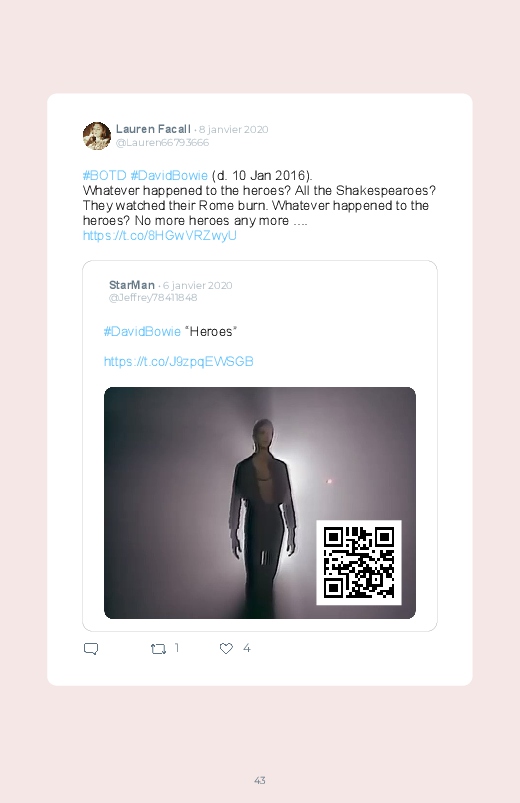This screenshot has height=803, width=520.
Task: Click the retweet arrows icon
Action: 158,649
